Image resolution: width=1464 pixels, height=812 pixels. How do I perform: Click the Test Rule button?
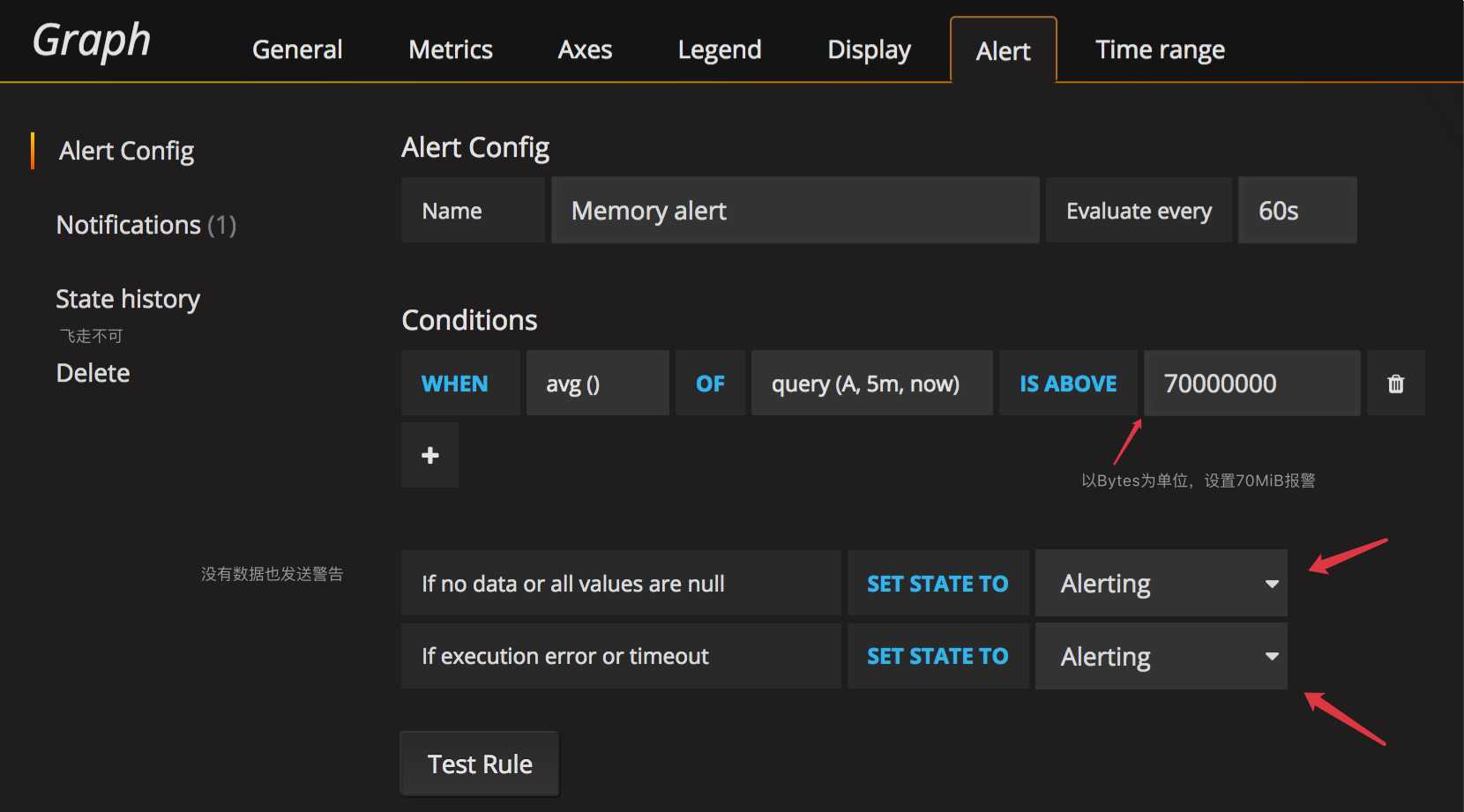pyautogui.click(x=480, y=764)
